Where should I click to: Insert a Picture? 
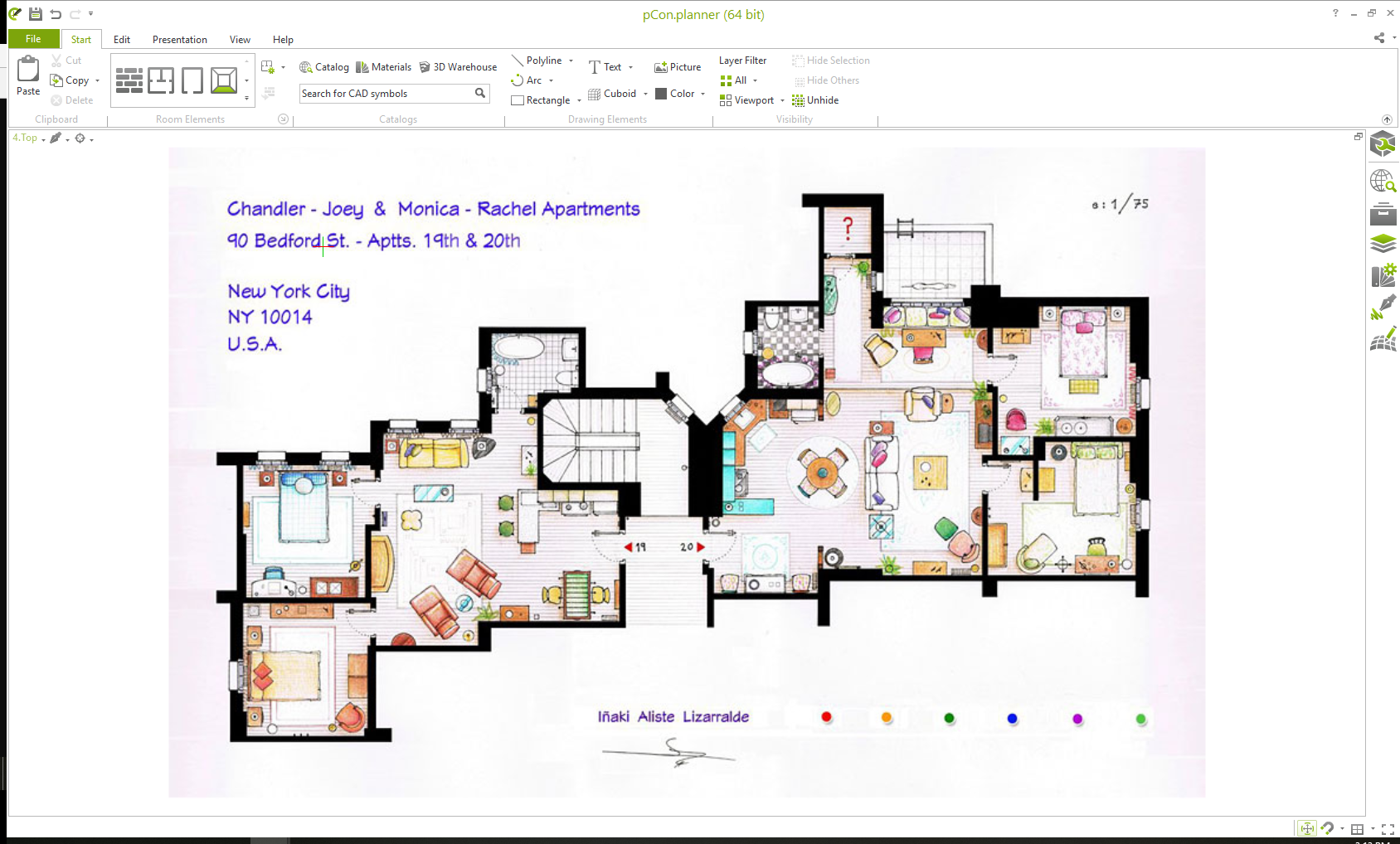pos(678,67)
